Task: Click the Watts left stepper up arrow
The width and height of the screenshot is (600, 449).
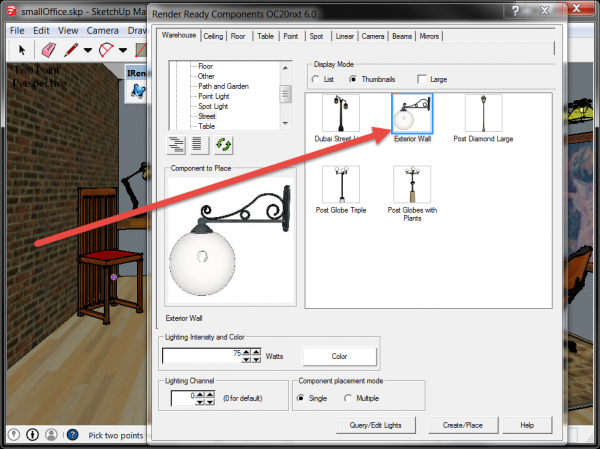Action: coord(246,352)
